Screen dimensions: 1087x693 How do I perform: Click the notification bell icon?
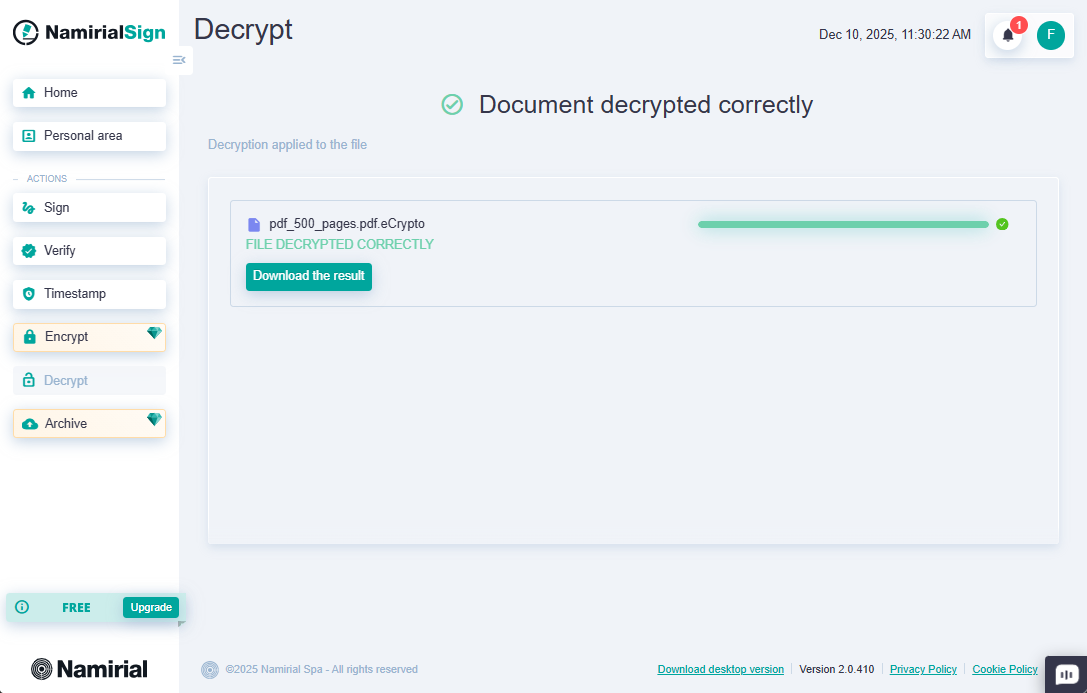1007,36
